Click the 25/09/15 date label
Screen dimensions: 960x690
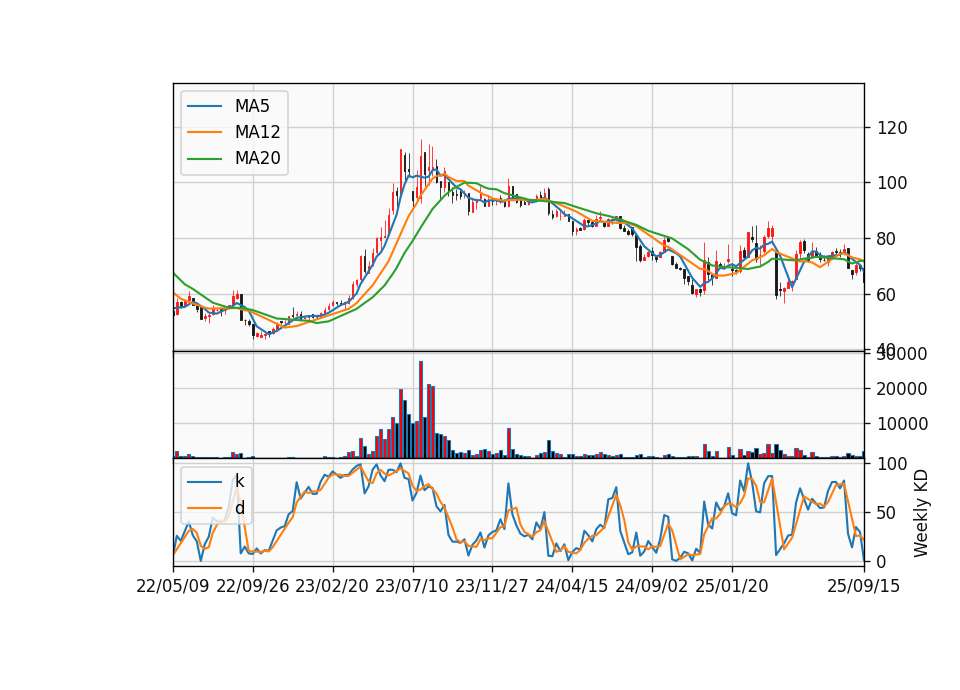tap(864, 586)
